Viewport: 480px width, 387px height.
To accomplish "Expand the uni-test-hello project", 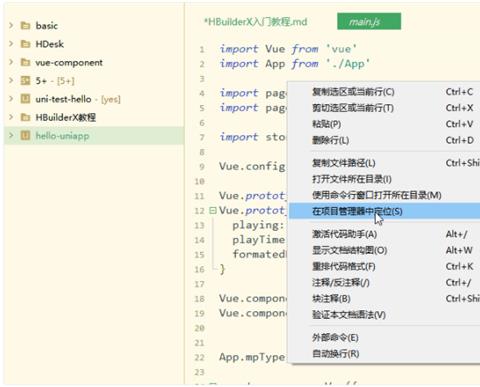I will click(11, 99).
